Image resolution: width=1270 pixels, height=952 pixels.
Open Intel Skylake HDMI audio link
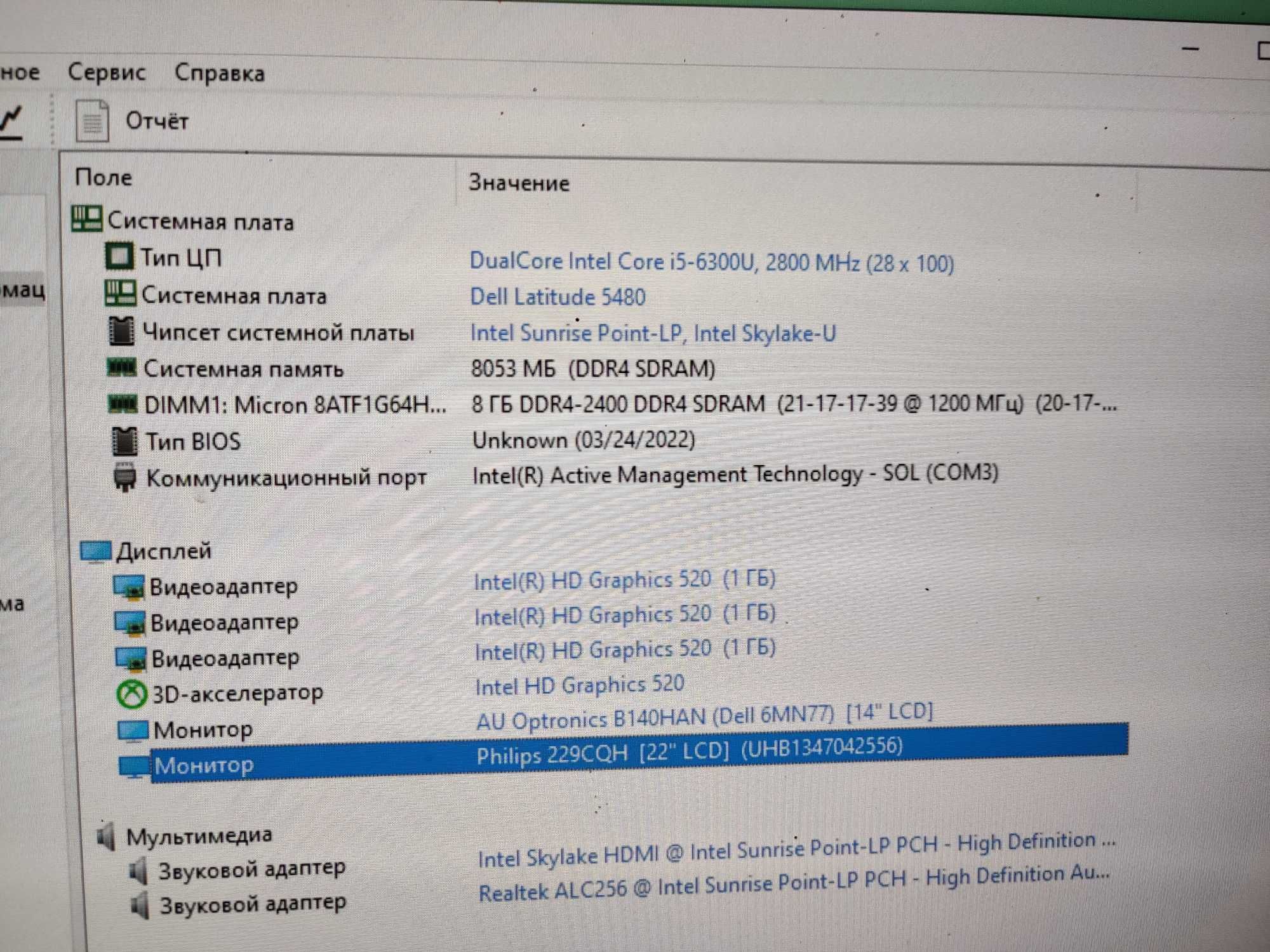[797, 850]
